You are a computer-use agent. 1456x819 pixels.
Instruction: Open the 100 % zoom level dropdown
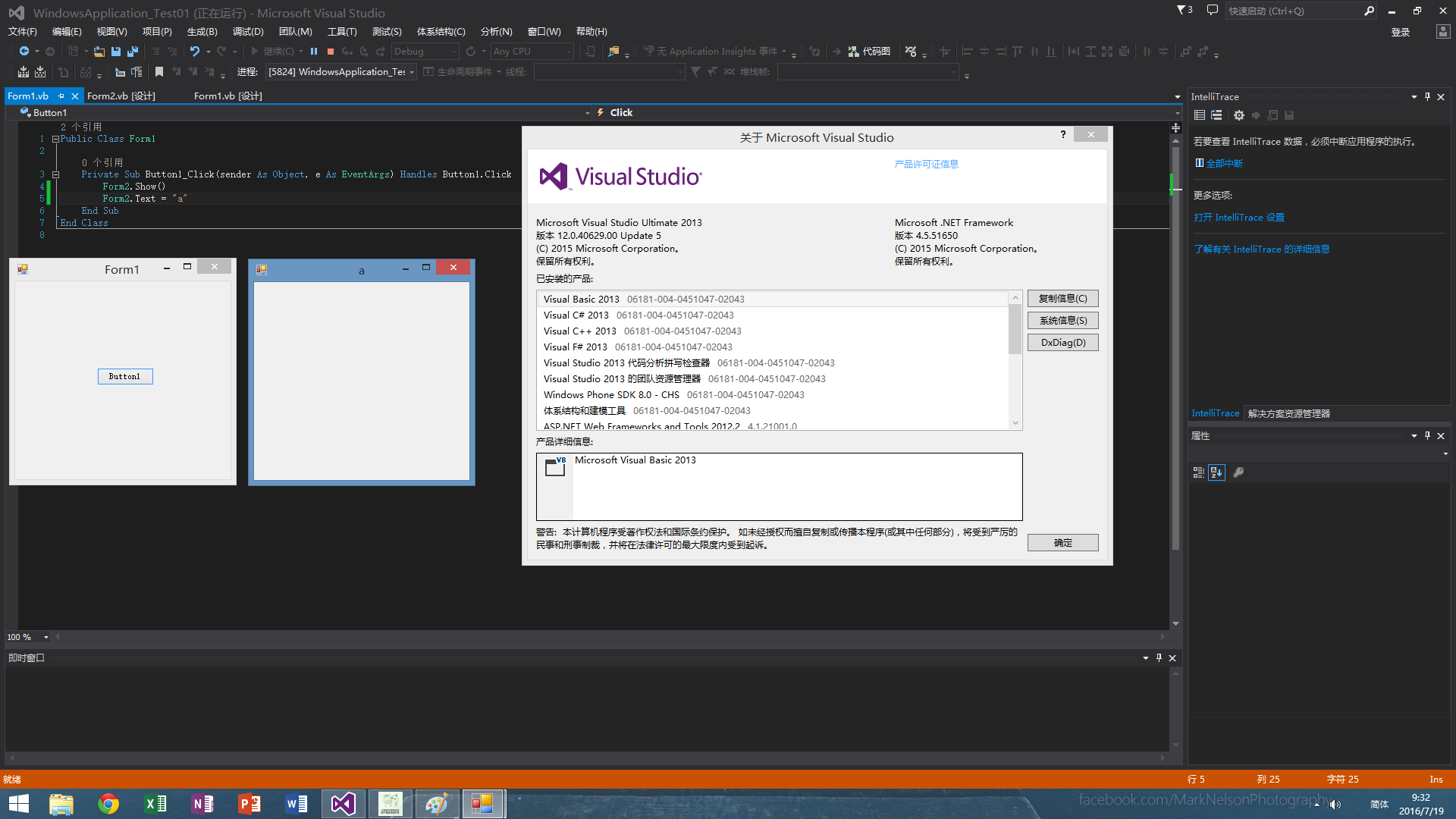[45, 637]
